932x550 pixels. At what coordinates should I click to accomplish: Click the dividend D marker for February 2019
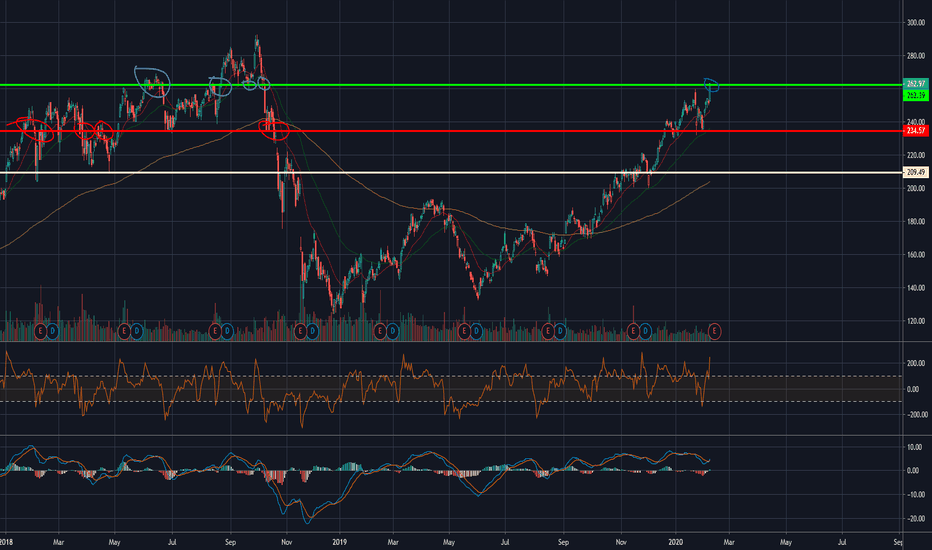[x=392, y=331]
